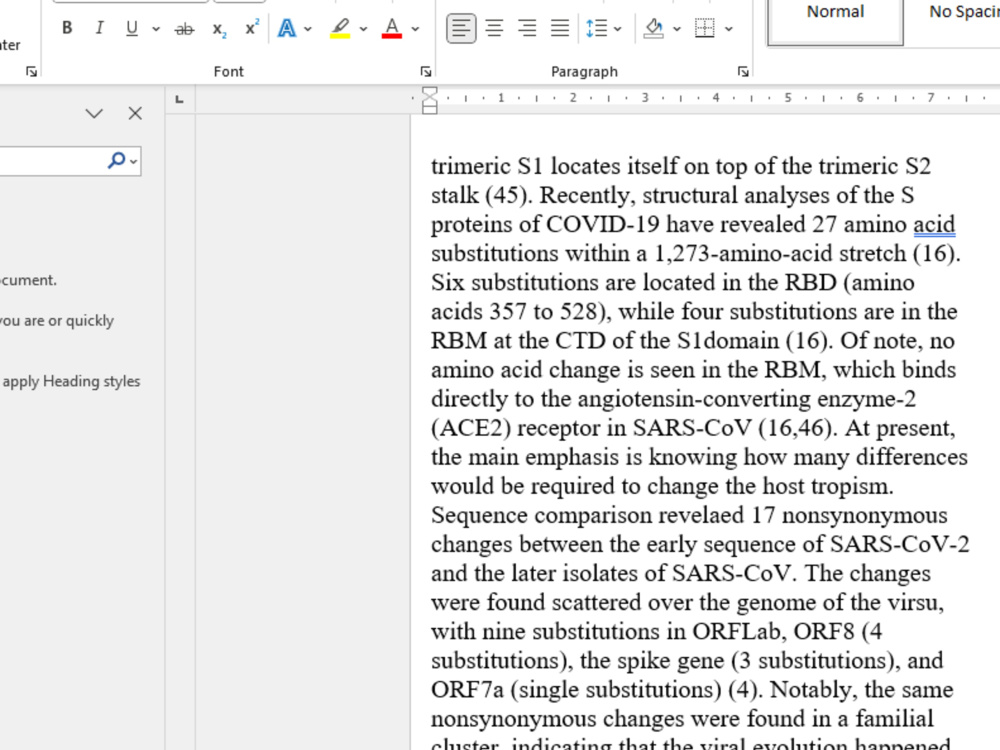Toggle Strikethrough formatting

pyautogui.click(x=184, y=29)
